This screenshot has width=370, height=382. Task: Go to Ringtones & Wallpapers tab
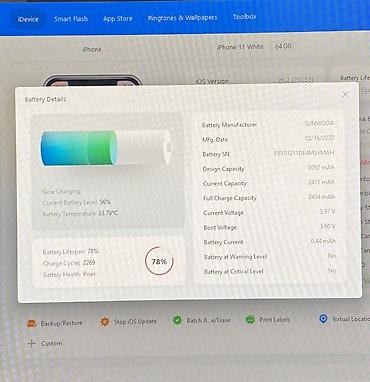coord(182,18)
